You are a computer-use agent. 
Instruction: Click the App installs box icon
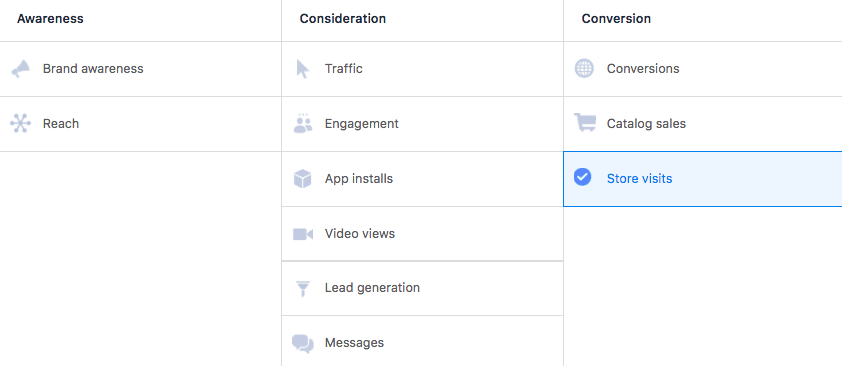pos(303,179)
